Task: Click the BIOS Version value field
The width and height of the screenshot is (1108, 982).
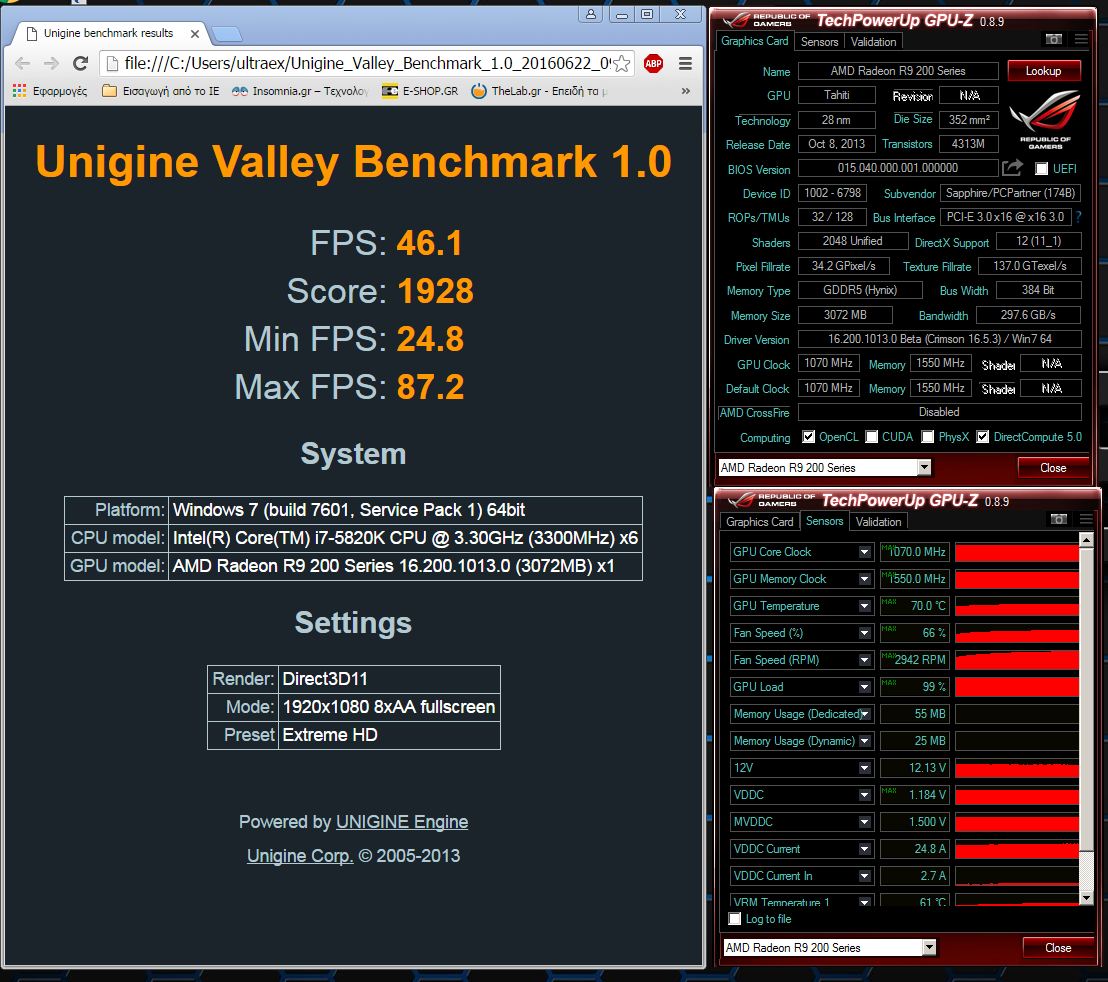Action: [x=897, y=168]
